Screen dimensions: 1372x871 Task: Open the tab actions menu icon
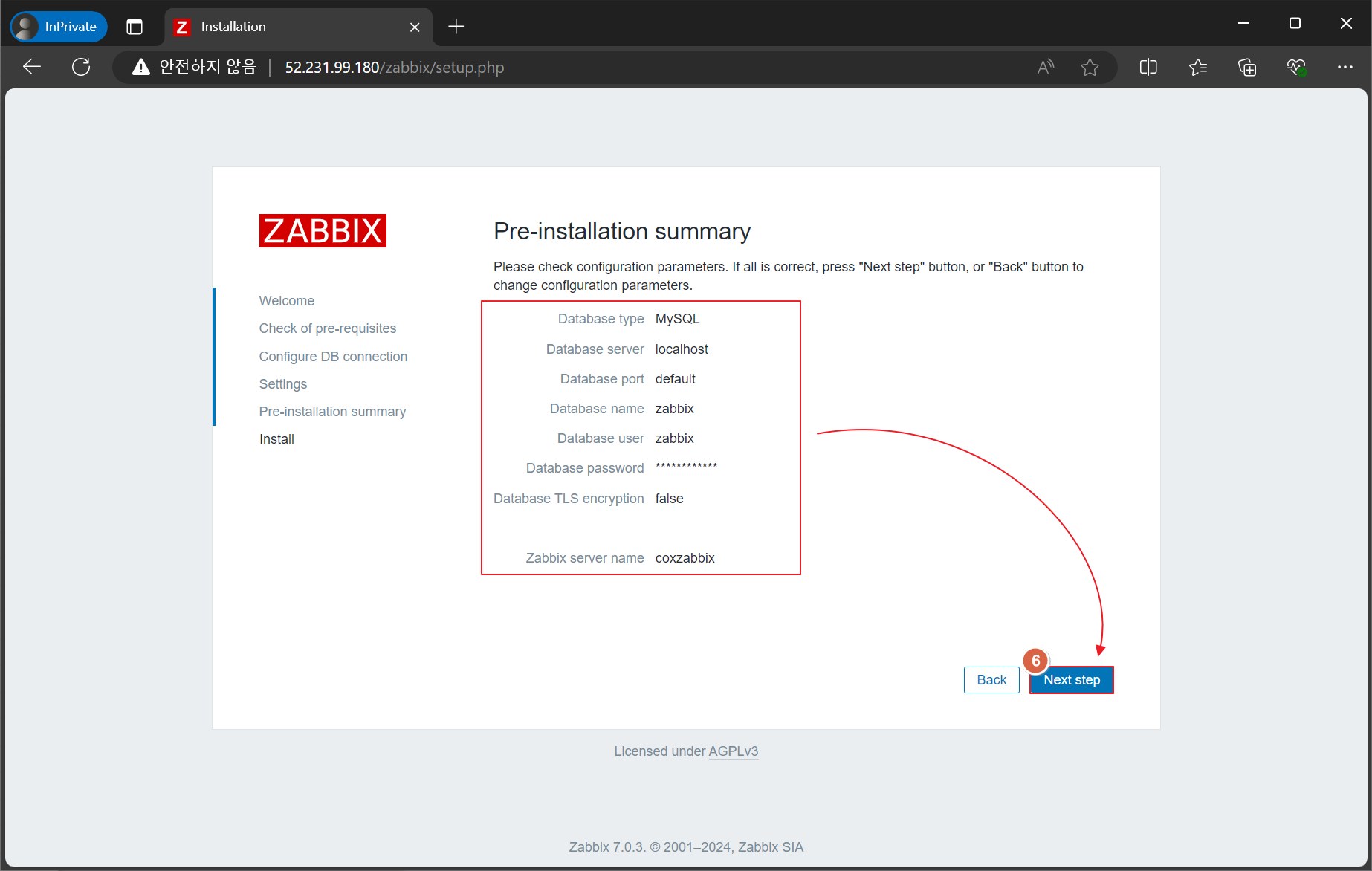(x=135, y=27)
